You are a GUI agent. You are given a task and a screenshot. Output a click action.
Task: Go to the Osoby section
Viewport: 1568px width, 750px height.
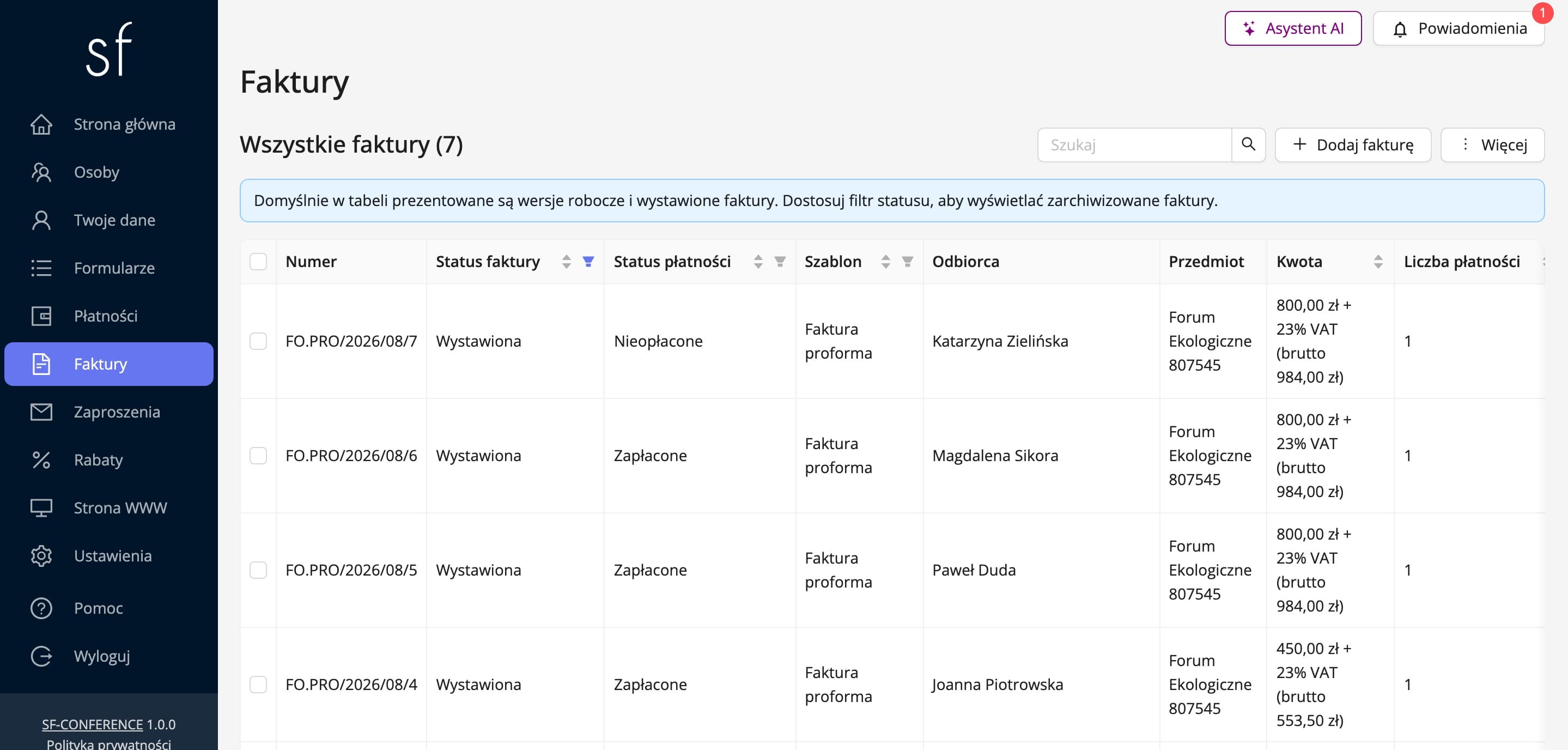point(109,172)
